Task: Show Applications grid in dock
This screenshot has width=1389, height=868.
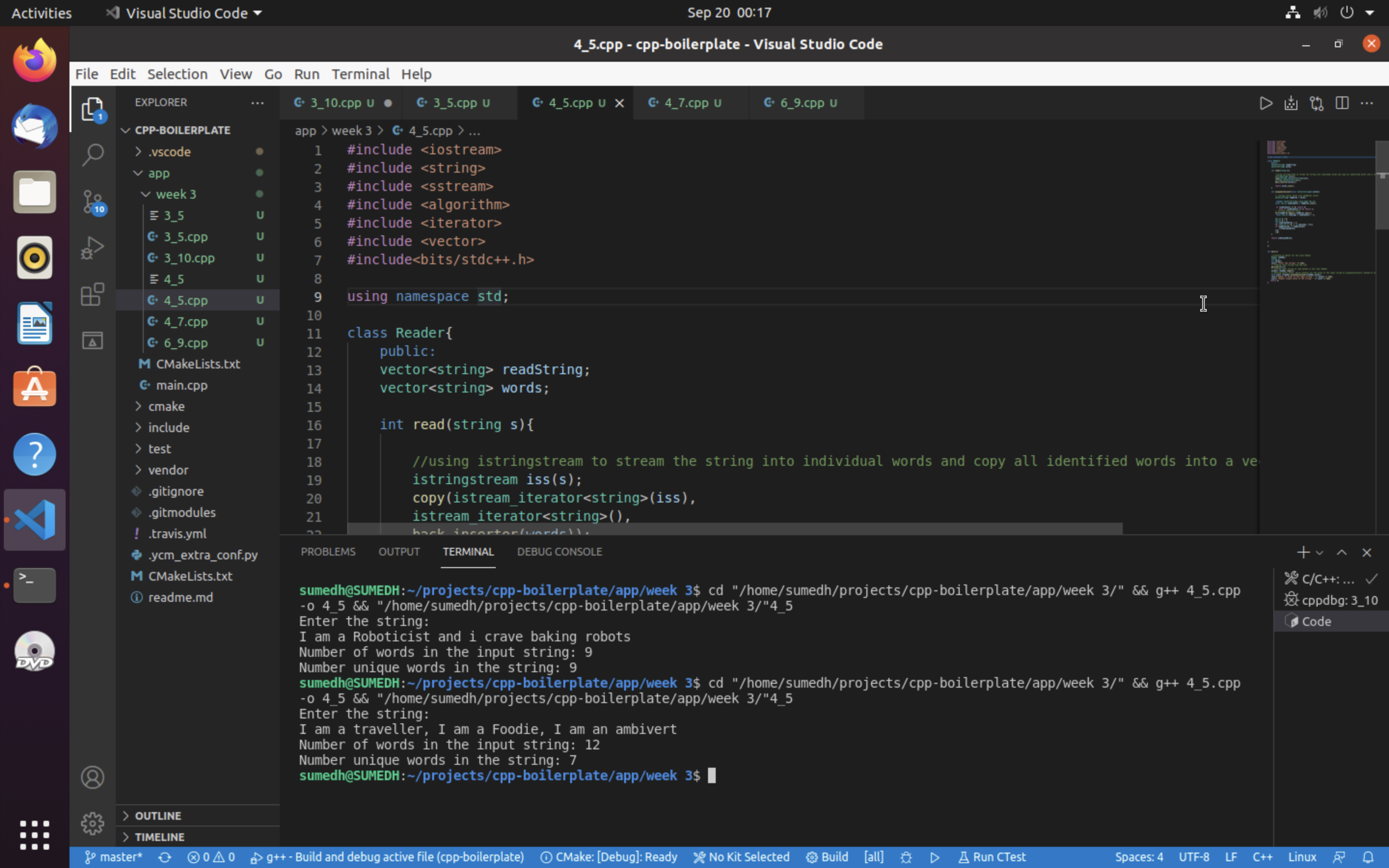Action: (x=34, y=835)
